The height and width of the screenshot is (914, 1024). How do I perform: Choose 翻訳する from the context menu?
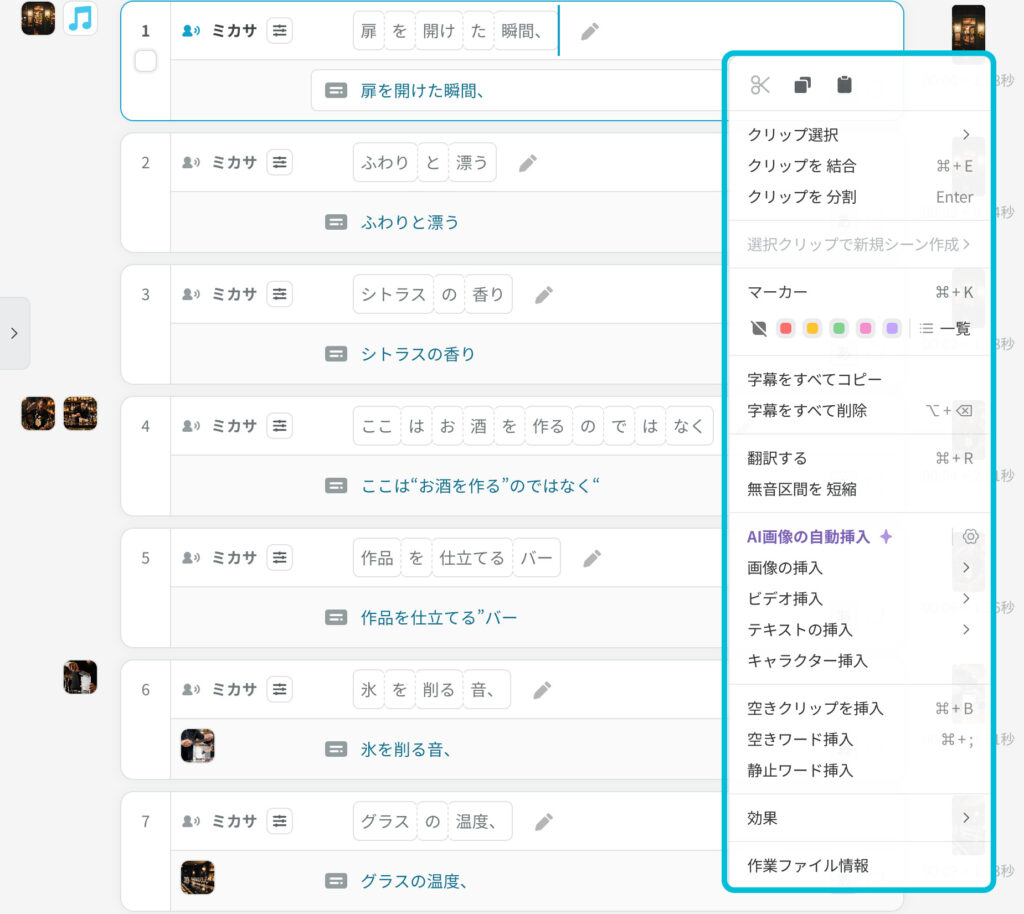[777, 458]
